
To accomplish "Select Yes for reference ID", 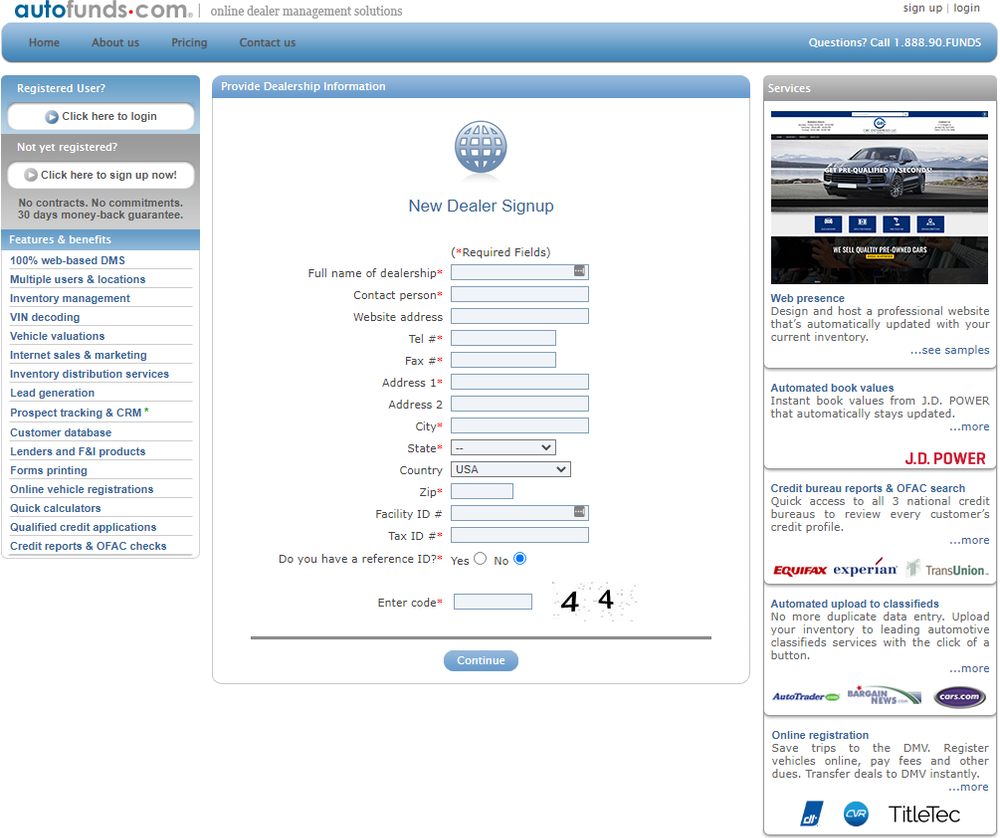I will (480, 559).
